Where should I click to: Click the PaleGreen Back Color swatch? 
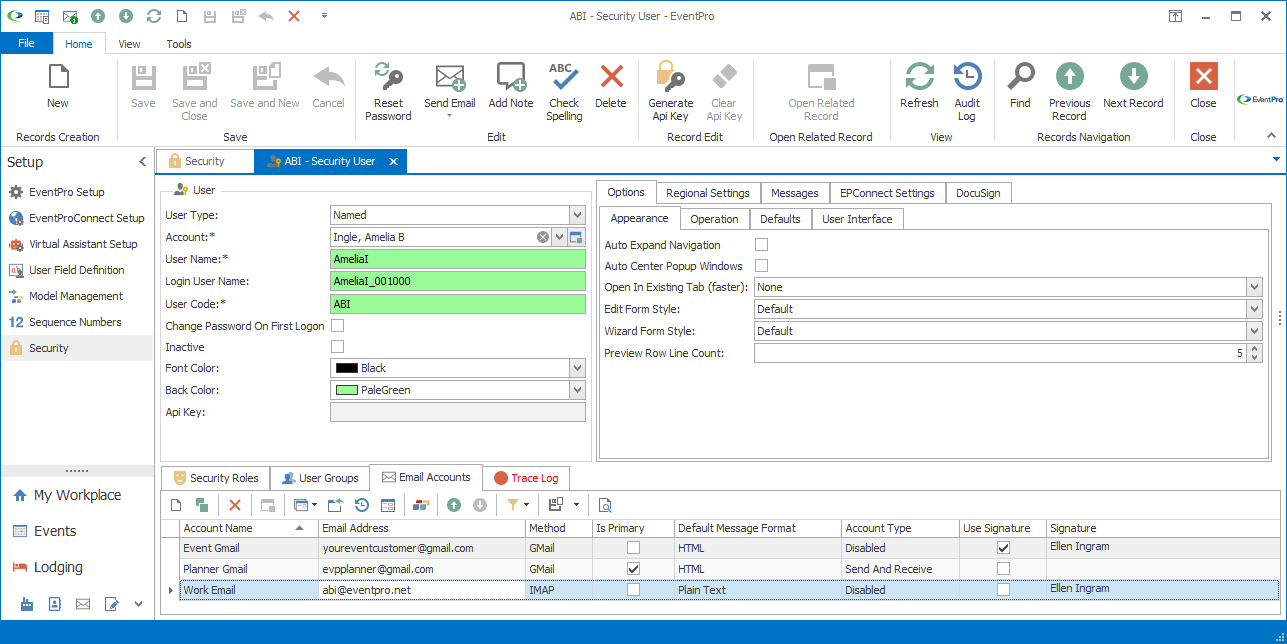click(x=346, y=390)
